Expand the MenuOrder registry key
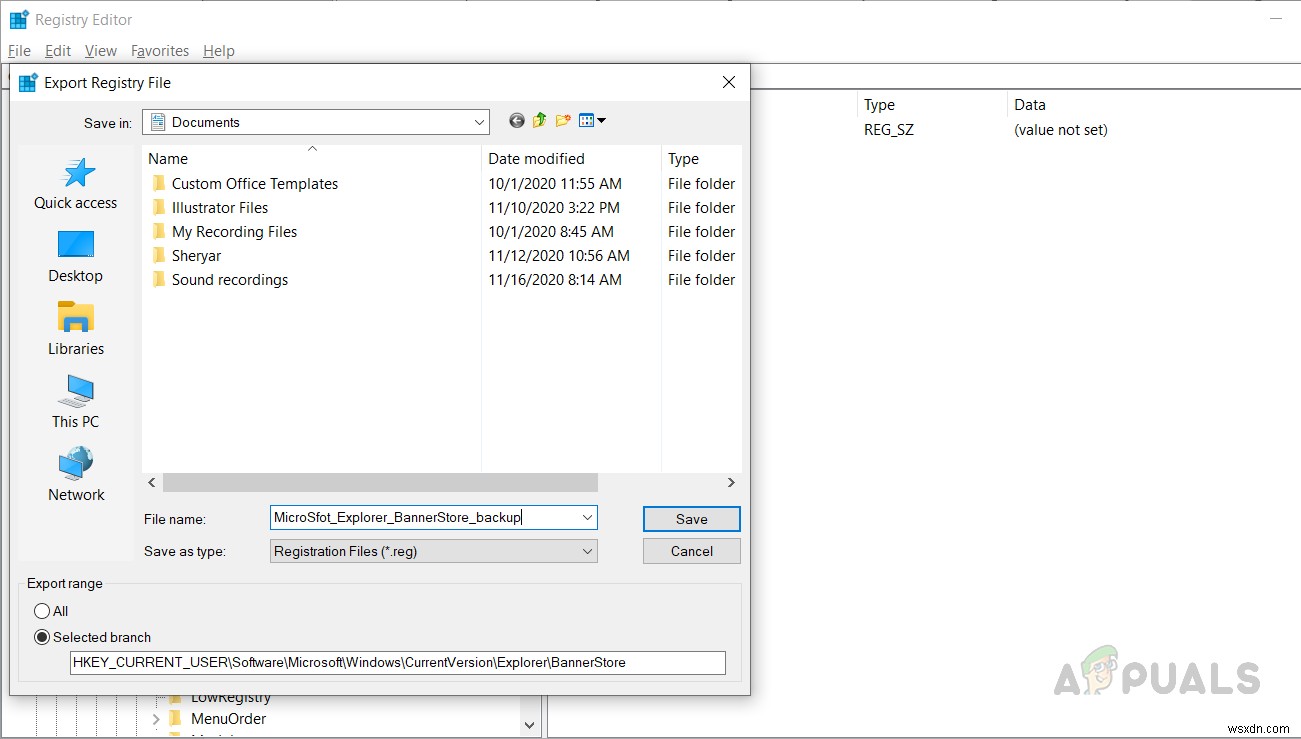 (156, 719)
